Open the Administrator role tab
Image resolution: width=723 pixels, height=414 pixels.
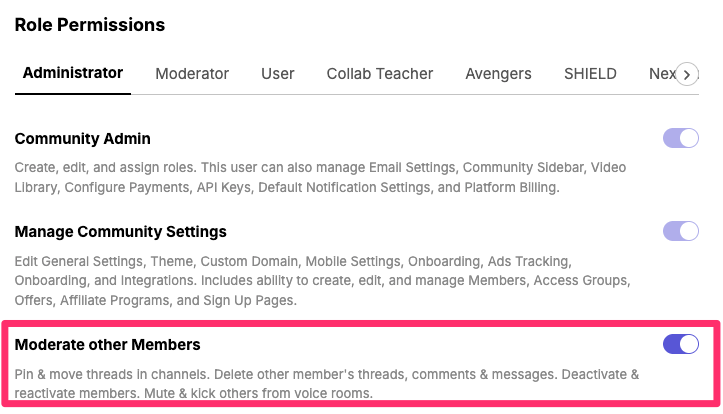click(x=73, y=73)
